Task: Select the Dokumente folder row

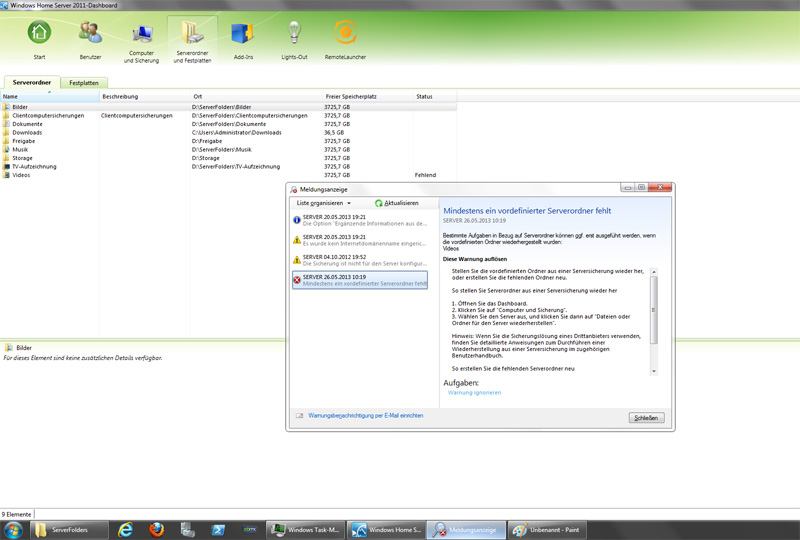Action: tap(228, 124)
